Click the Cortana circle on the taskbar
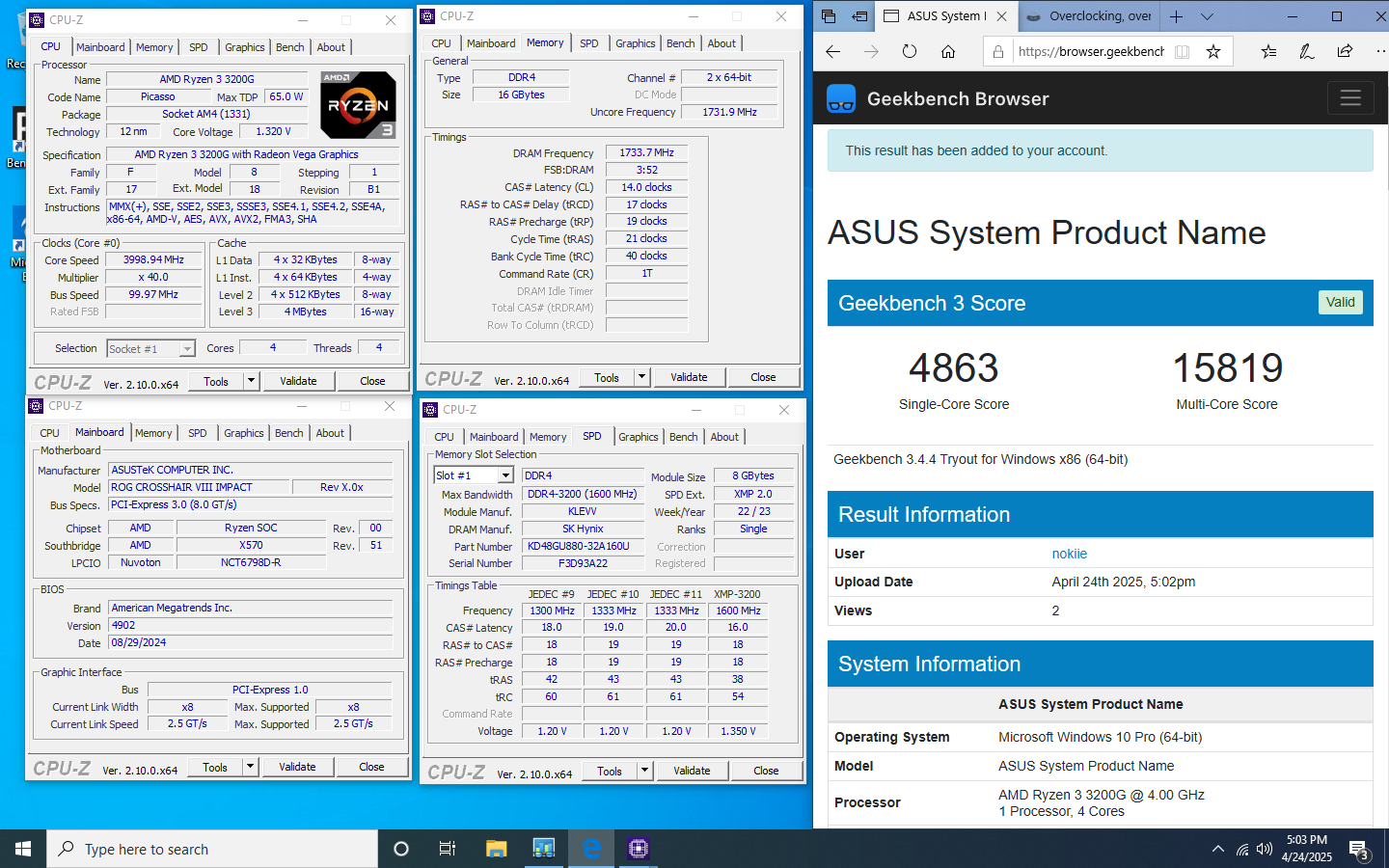 click(x=401, y=849)
